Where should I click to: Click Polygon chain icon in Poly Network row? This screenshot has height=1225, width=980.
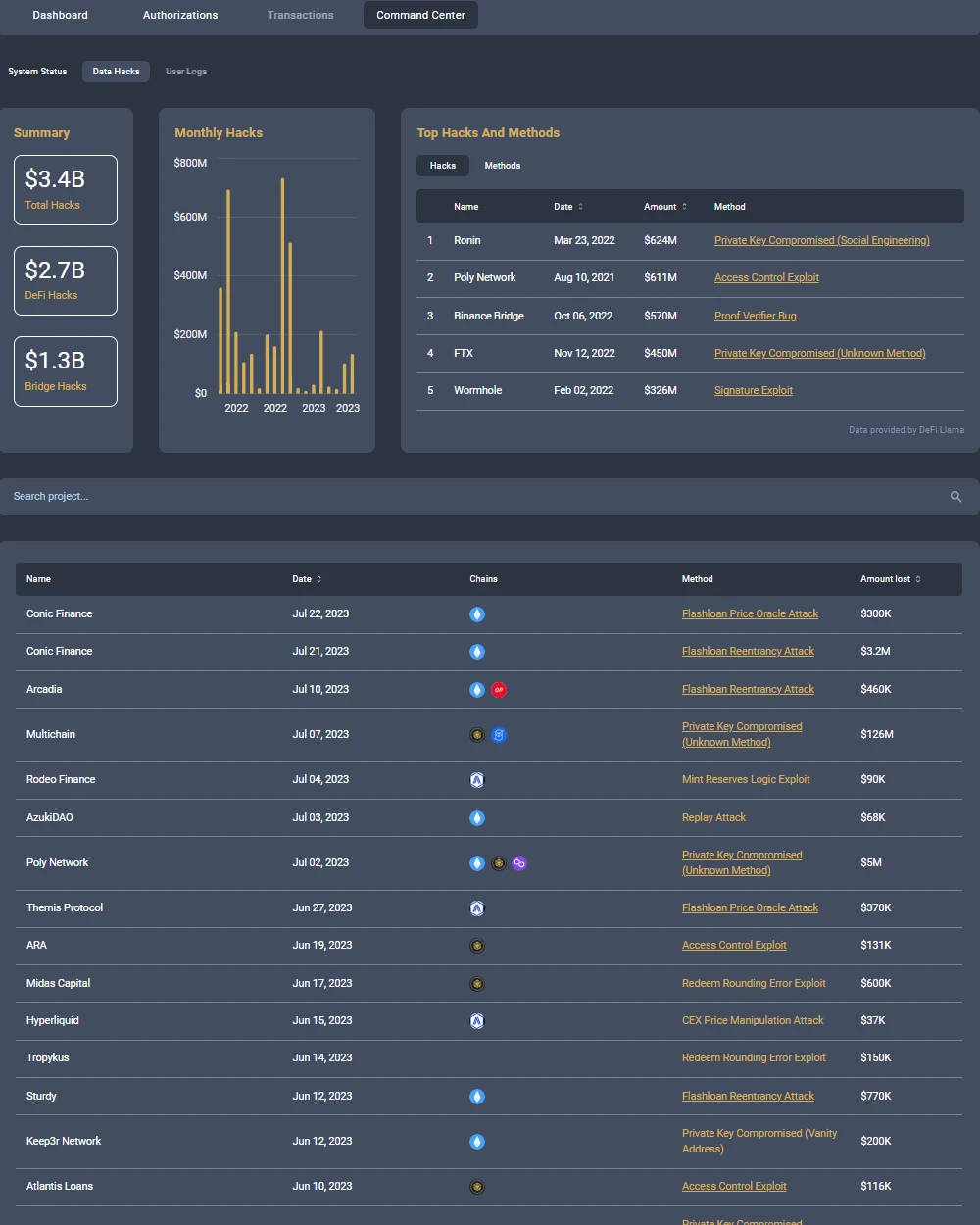tap(519, 863)
